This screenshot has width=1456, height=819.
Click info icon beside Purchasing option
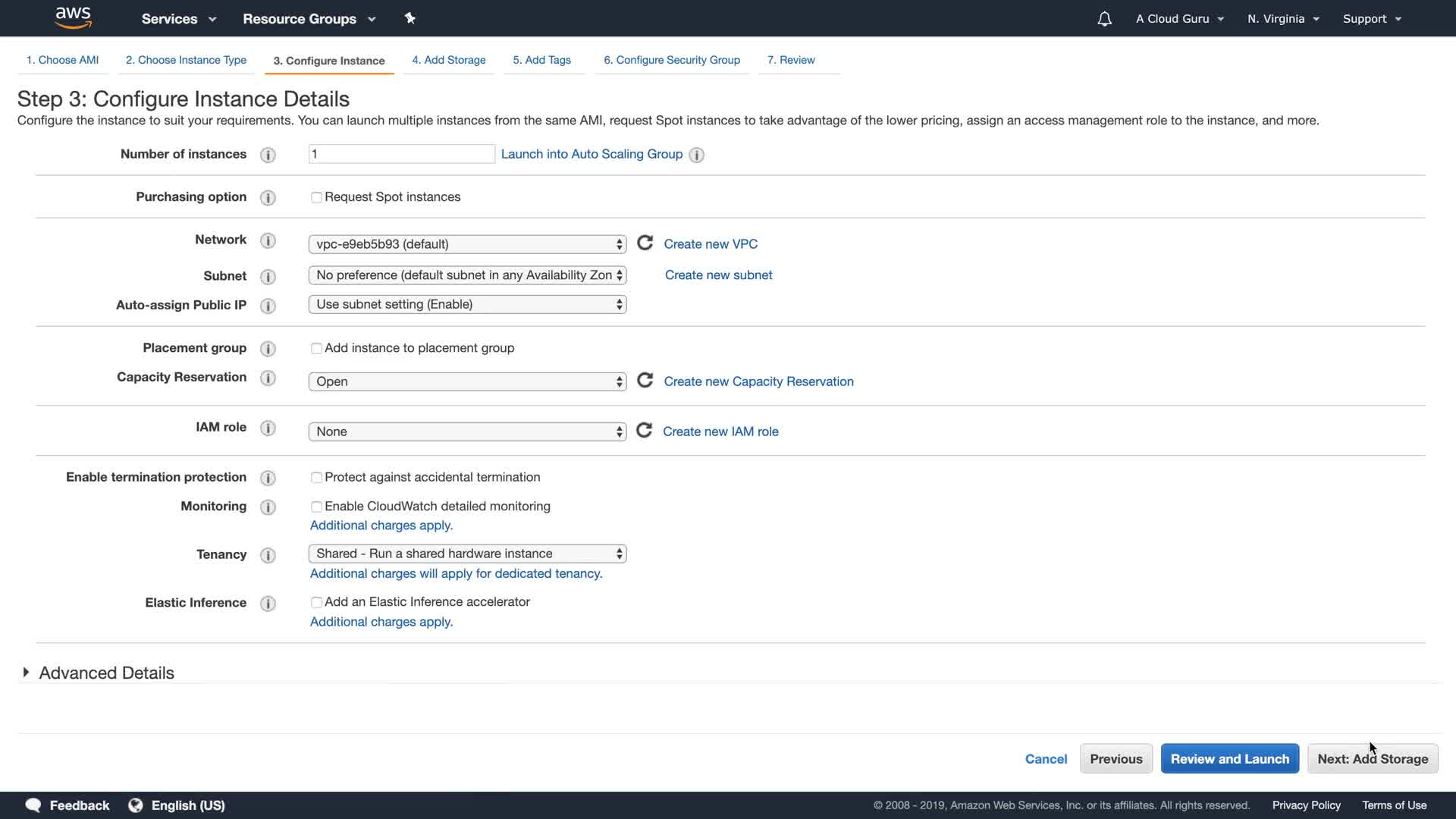(268, 198)
